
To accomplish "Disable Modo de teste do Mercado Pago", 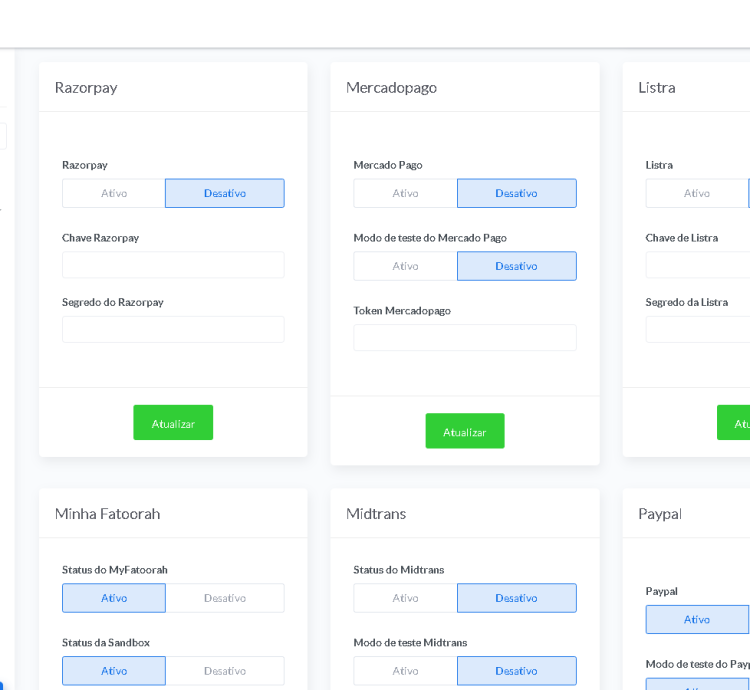I will click(516, 266).
